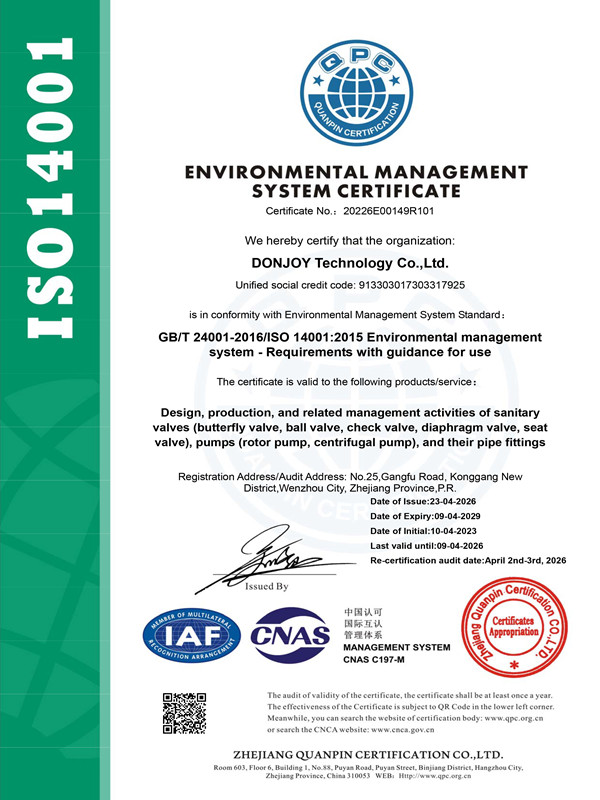
Task: Open the Http://www.qpc.org.cn footer link
Action: pos(435,776)
